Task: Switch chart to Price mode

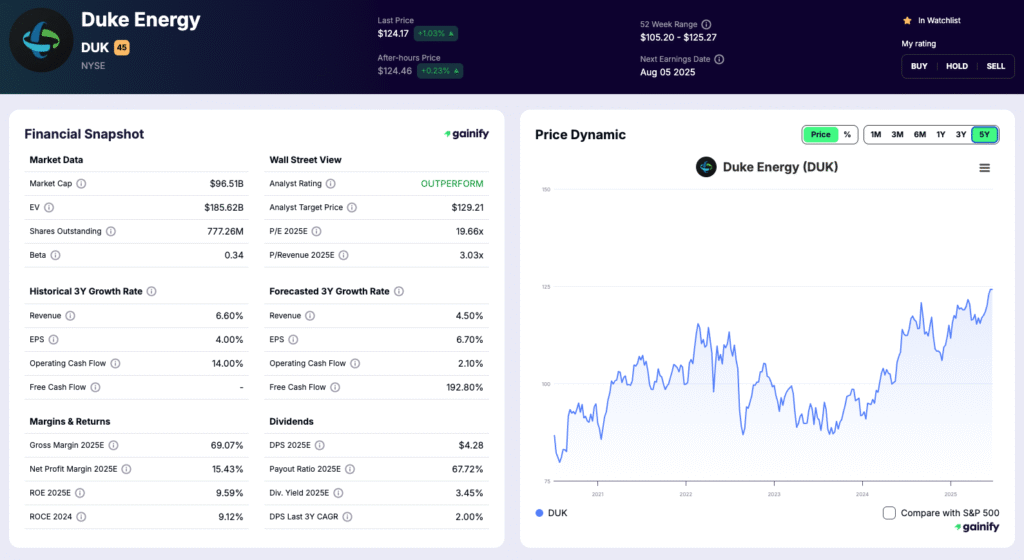Action: pos(821,134)
